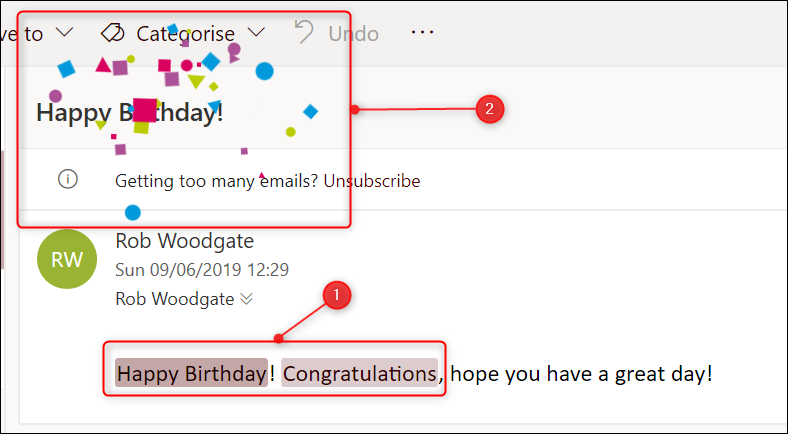788x434 pixels.
Task: Expand the Move to dropdown chevron
Action: pos(64,33)
